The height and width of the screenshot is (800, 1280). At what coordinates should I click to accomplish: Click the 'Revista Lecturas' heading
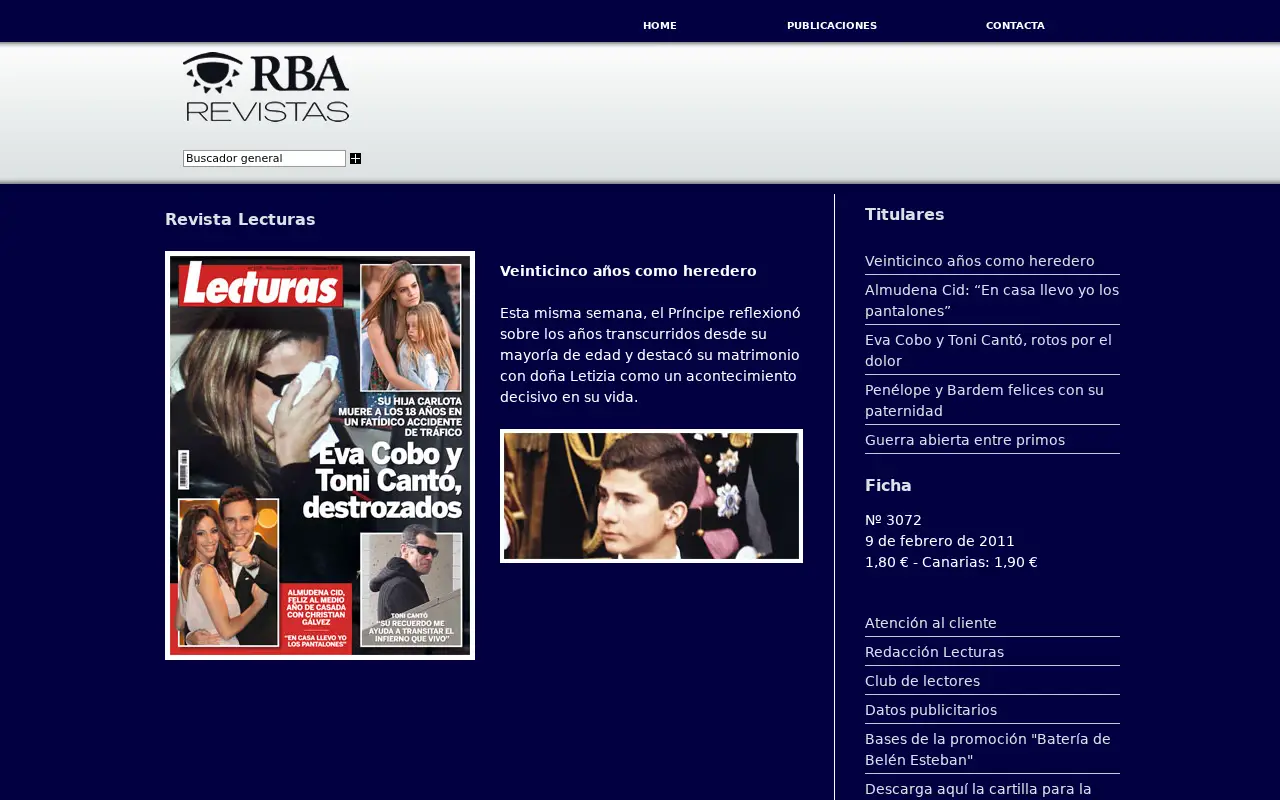pos(240,219)
